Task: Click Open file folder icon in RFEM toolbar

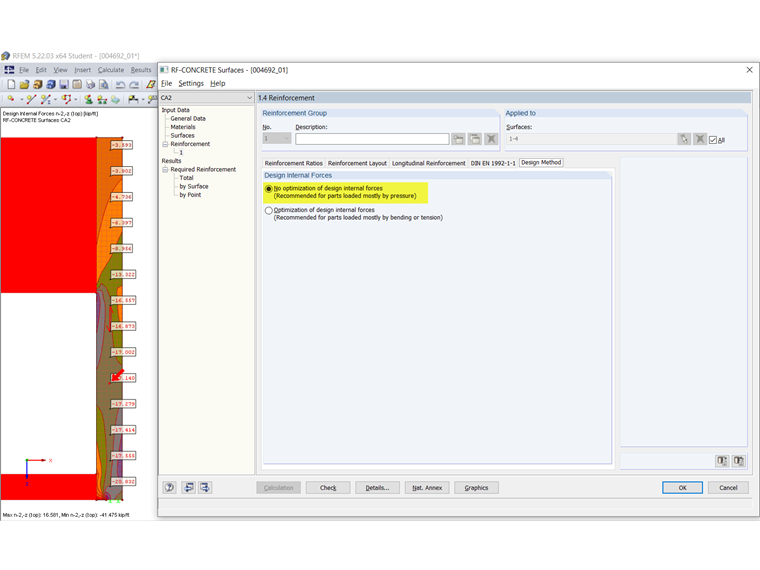Action: [24, 84]
